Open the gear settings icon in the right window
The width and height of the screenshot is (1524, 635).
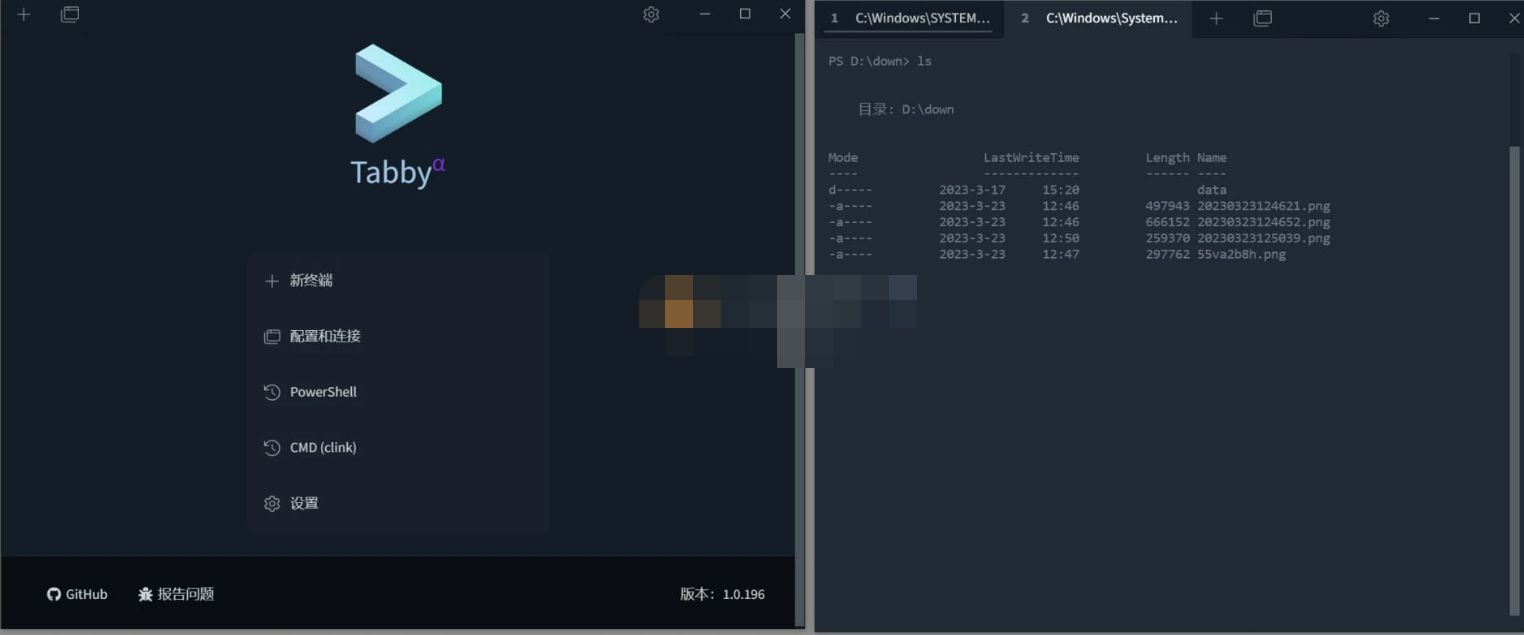tap(1380, 18)
